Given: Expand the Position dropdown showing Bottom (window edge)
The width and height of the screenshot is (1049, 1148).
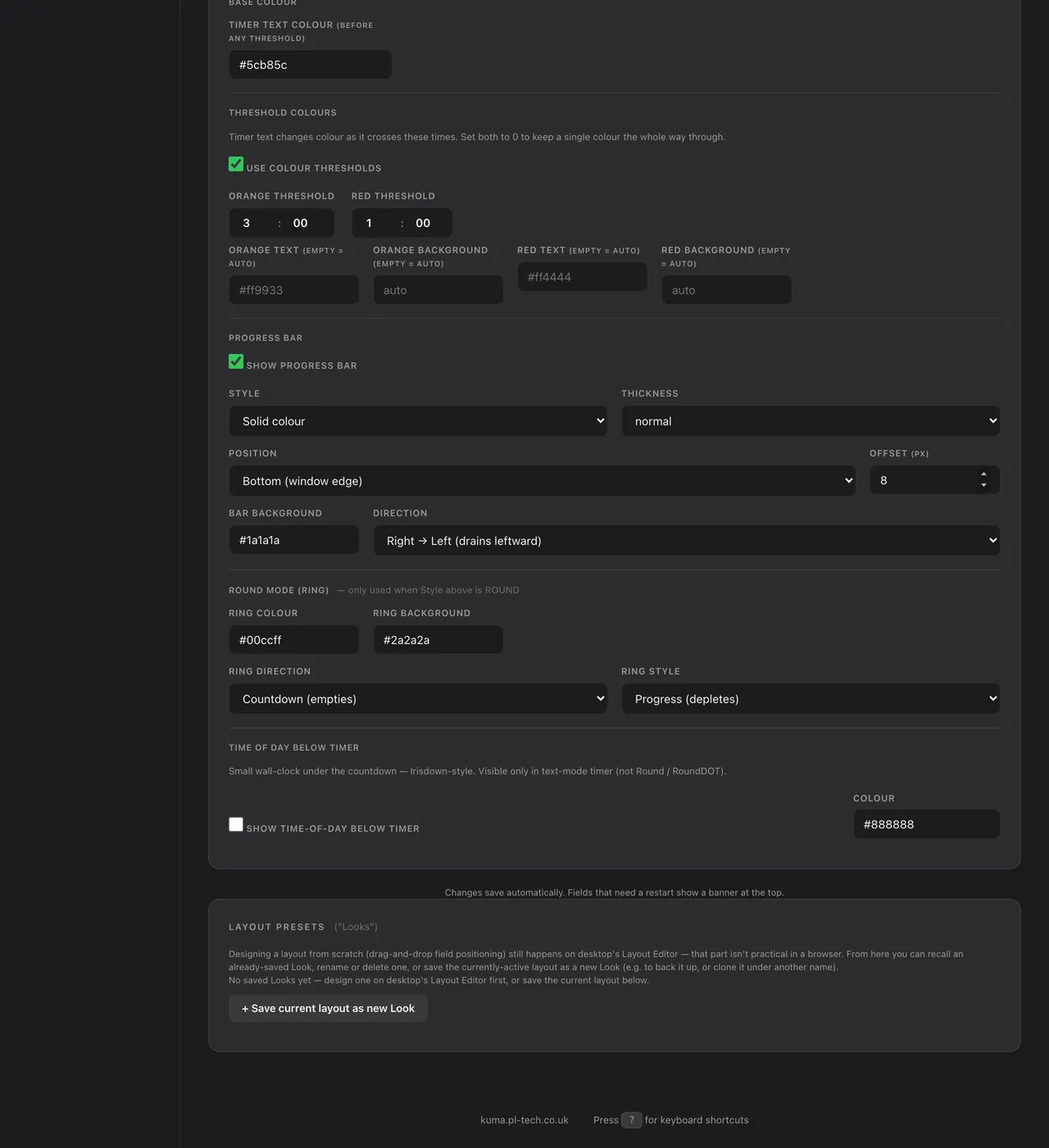Looking at the screenshot, I should (x=543, y=481).
